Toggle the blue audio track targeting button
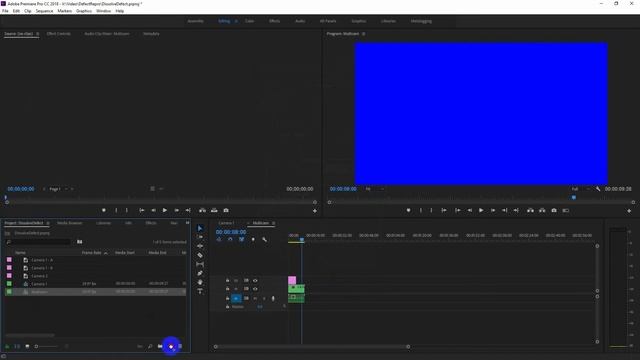This screenshot has width=640, height=360. pos(236,299)
